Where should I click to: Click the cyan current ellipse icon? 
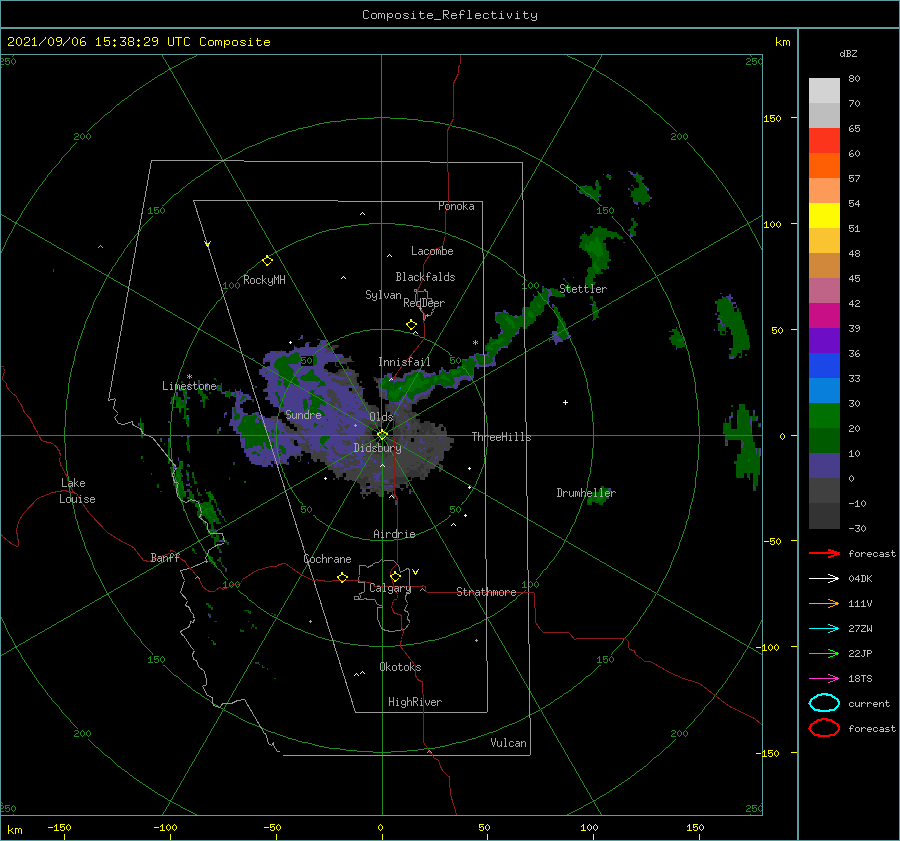(x=824, y=703)
